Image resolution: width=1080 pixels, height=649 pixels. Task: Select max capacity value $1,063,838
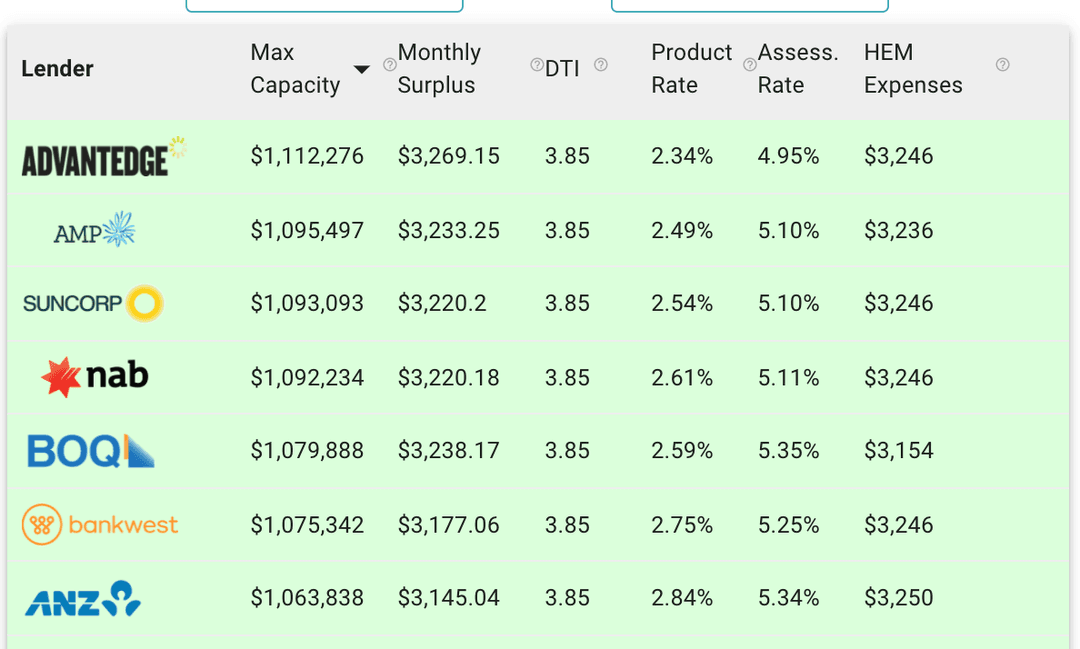click(x=307, y=598)
